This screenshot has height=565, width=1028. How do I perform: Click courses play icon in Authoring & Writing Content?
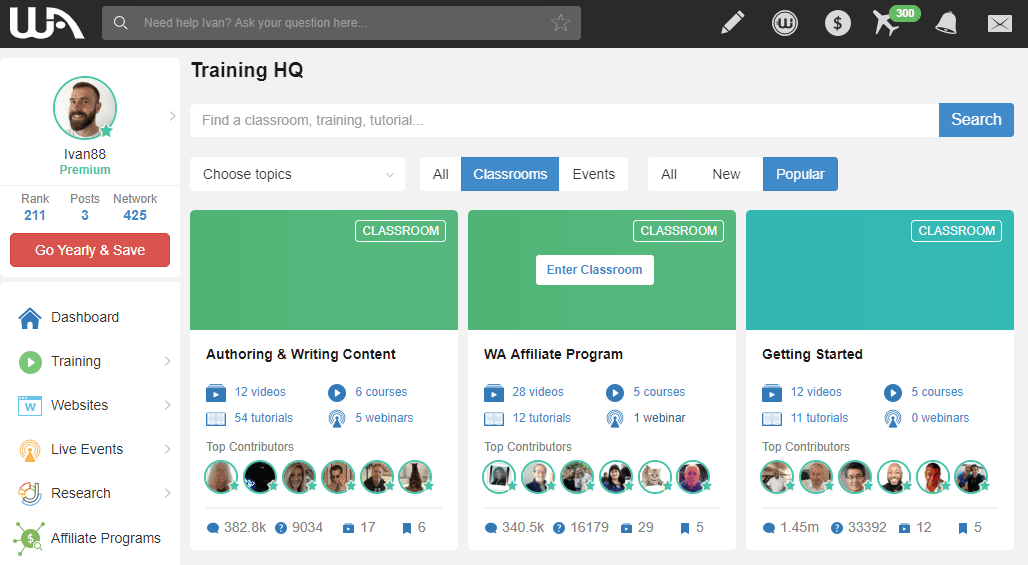337,393
